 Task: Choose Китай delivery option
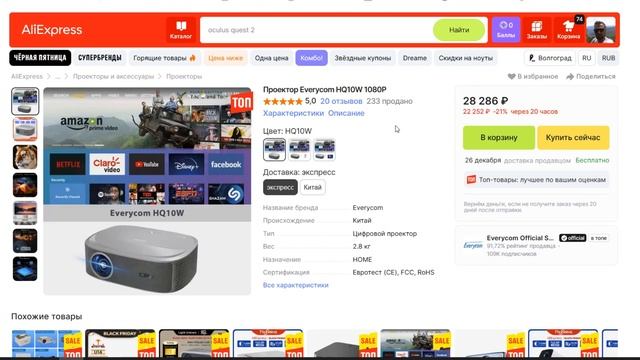tap(313, 187)
